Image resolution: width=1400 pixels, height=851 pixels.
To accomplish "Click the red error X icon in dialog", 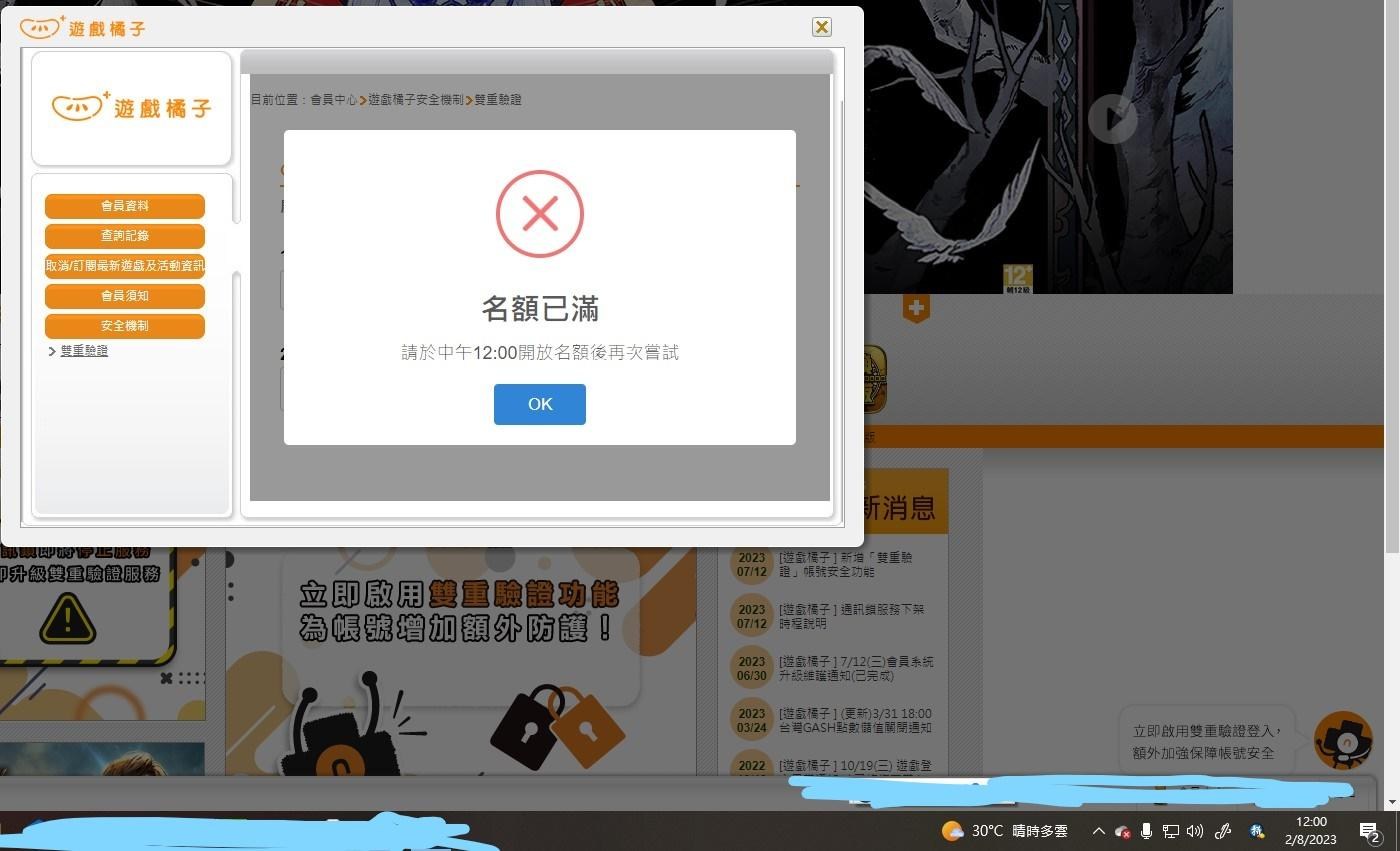I will 540,213.
